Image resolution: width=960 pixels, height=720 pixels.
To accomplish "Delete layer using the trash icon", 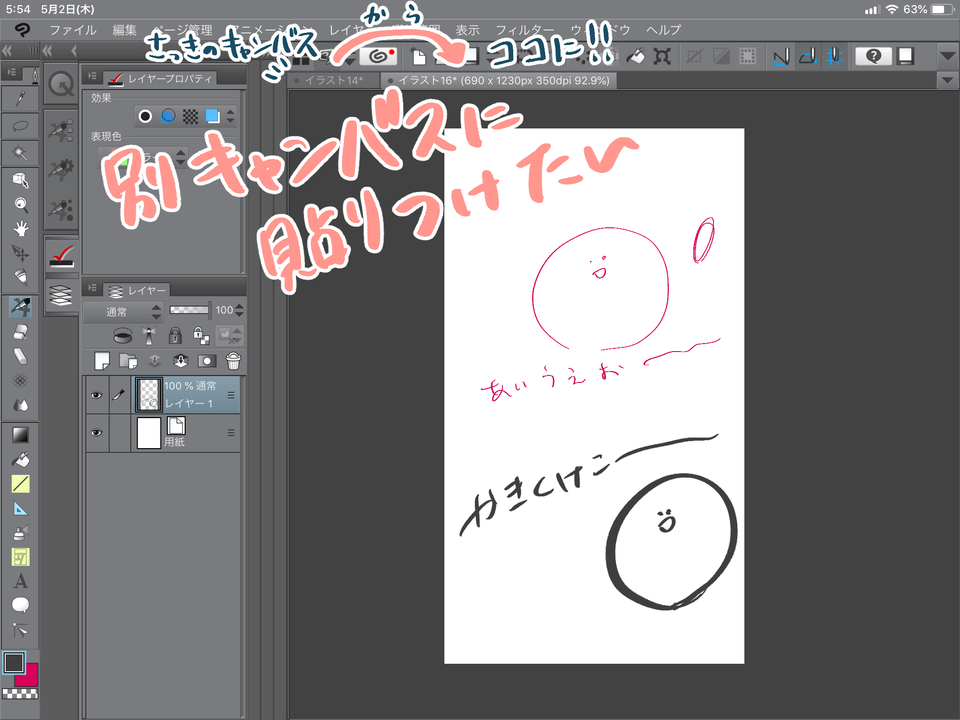I will (x=233, y=361).
